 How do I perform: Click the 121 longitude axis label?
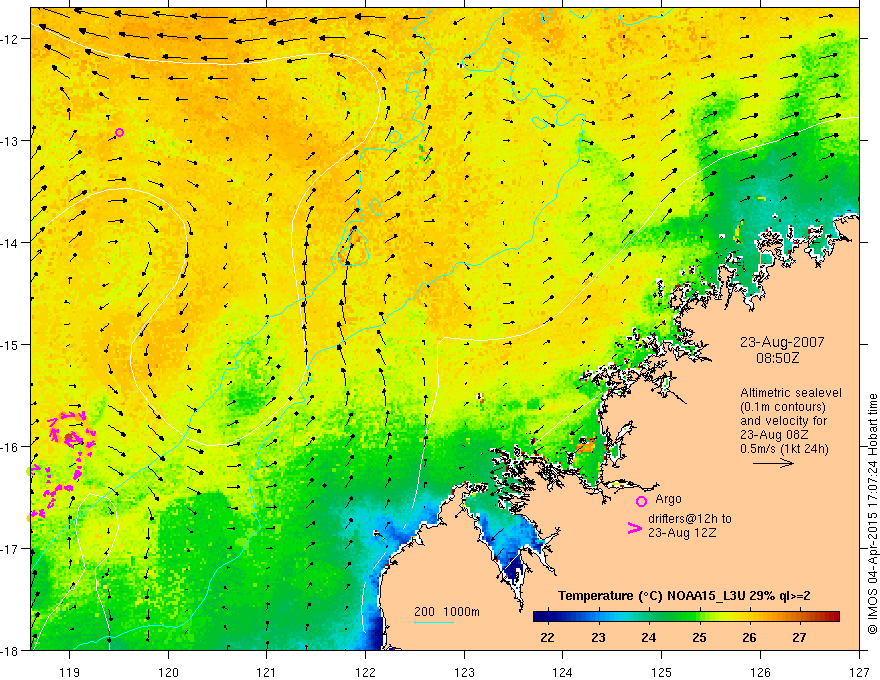pyautogui.click(x=267, y=672)
